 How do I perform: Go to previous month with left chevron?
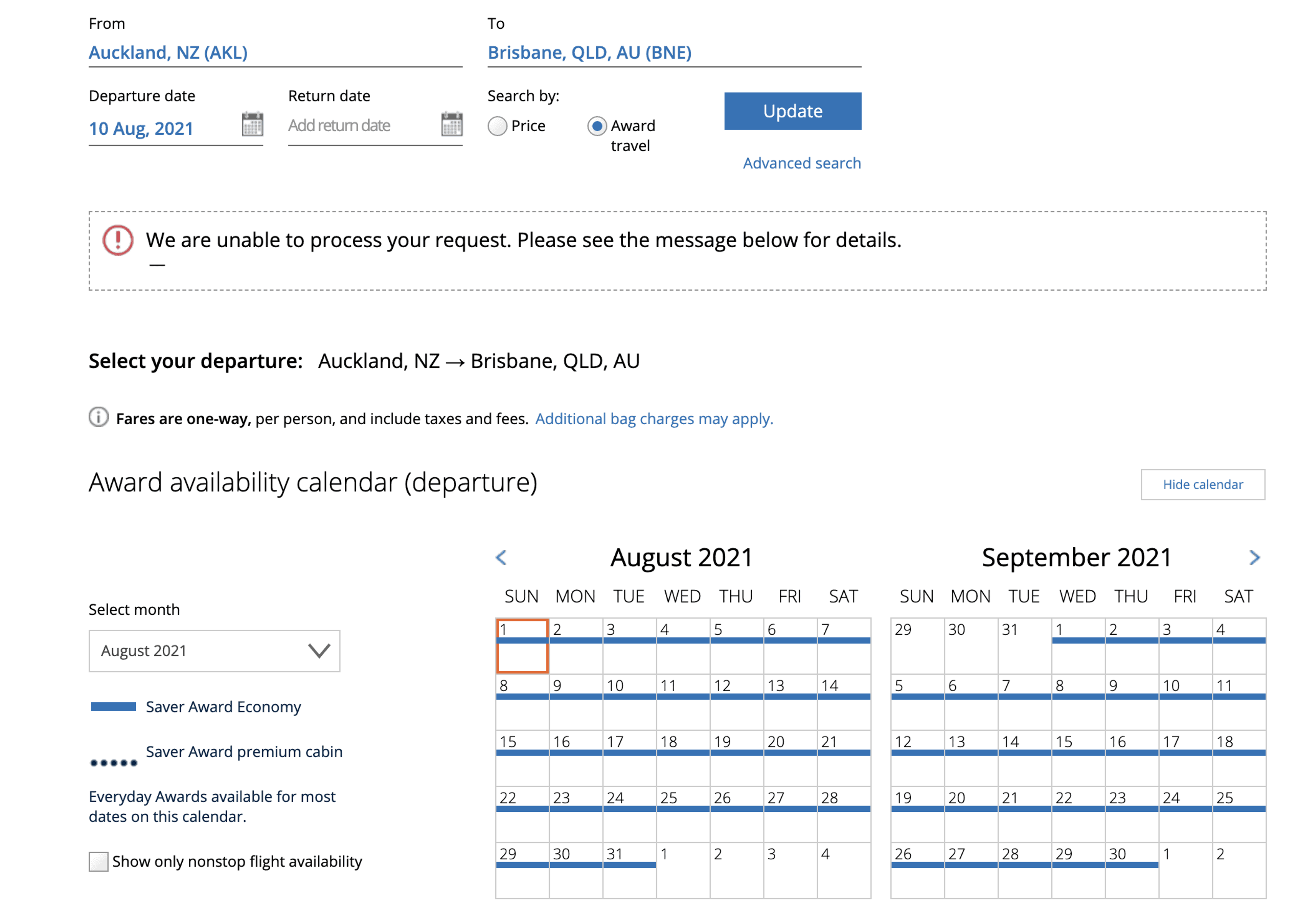pos(501,558)
